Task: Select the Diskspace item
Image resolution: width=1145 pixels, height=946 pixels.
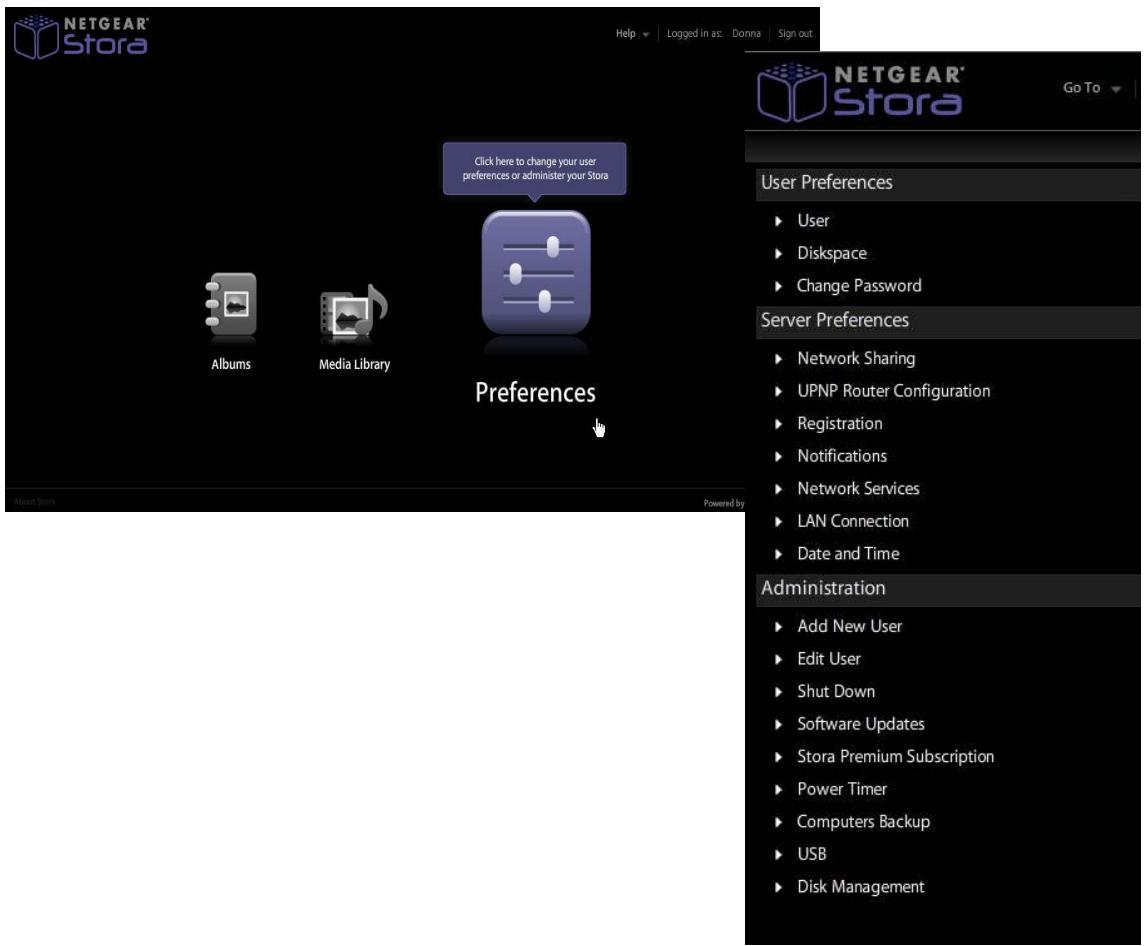Action: (832, 253)
